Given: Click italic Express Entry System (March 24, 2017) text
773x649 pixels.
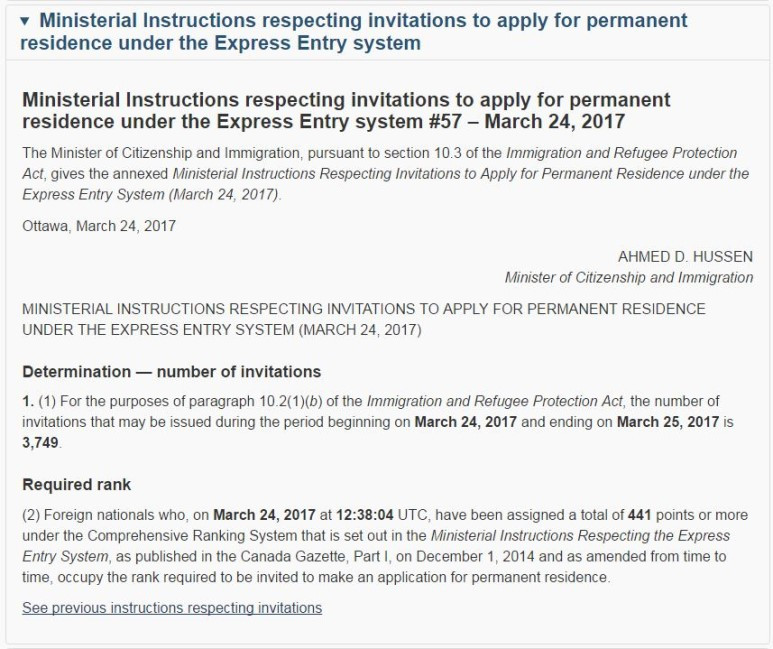Looking at the screenshot, I should coord(150,194).
